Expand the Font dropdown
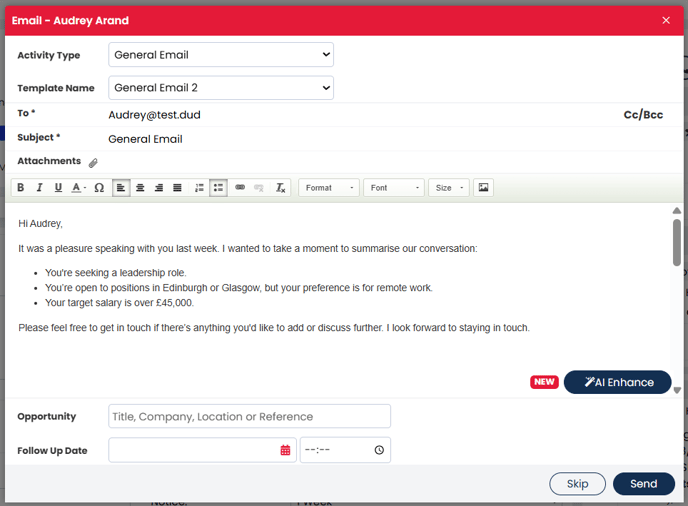The width and height of the screenshot is (688, 506). tap(394, 188)
